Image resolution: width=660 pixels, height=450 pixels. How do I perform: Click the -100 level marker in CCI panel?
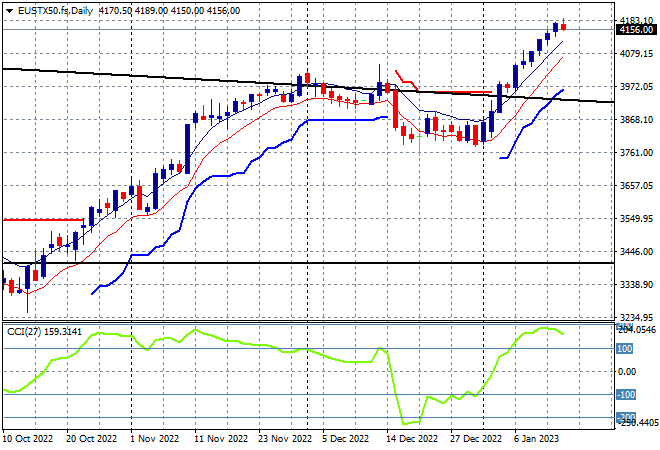[x=626, y=394]
